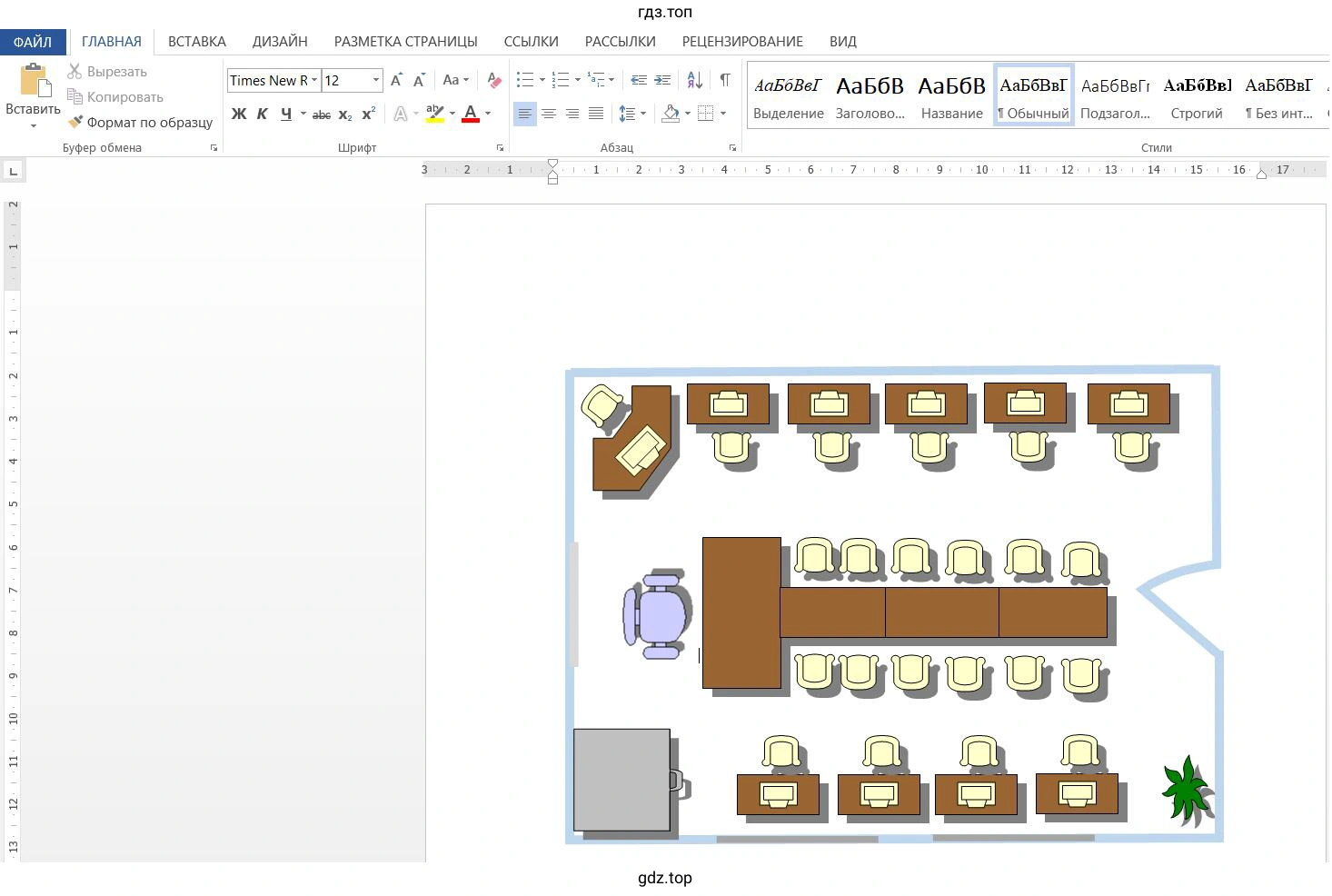
Task: Click the borders icon
Action: click(x=706, y=114)
